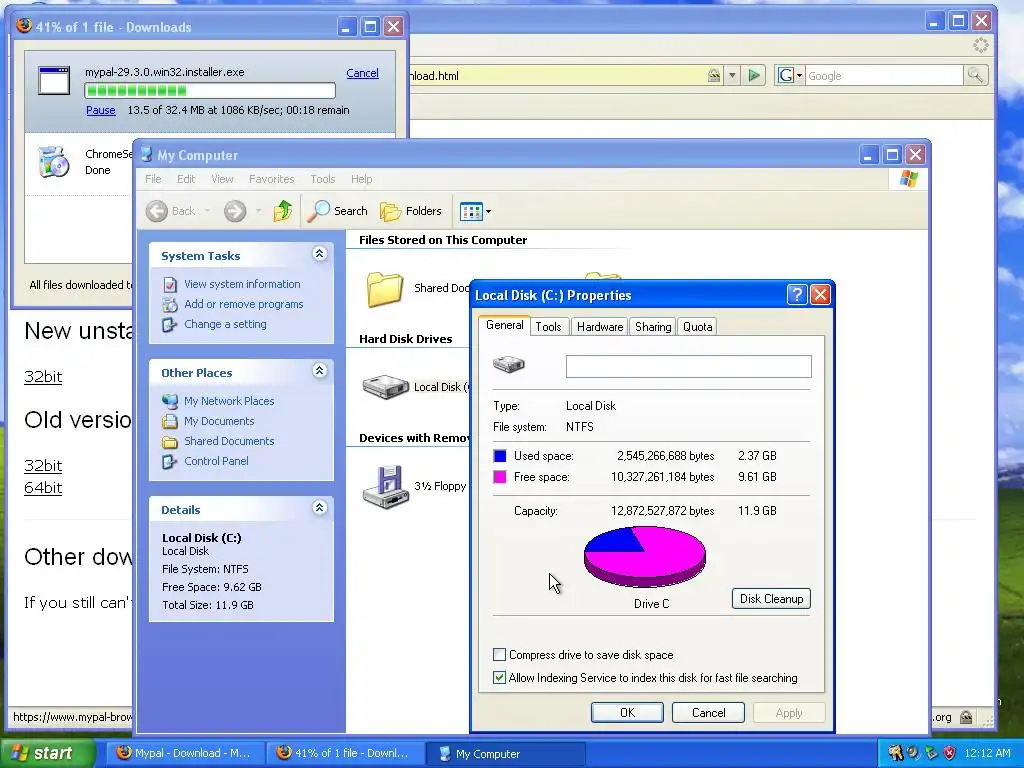Switch to the Quota tab

point(697,327)
